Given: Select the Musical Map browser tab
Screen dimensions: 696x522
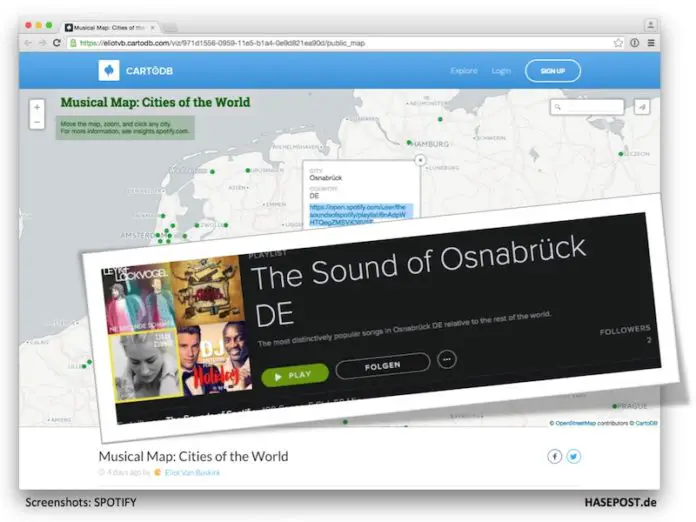Looking at the screenshot, I should (x=109, y=28).
